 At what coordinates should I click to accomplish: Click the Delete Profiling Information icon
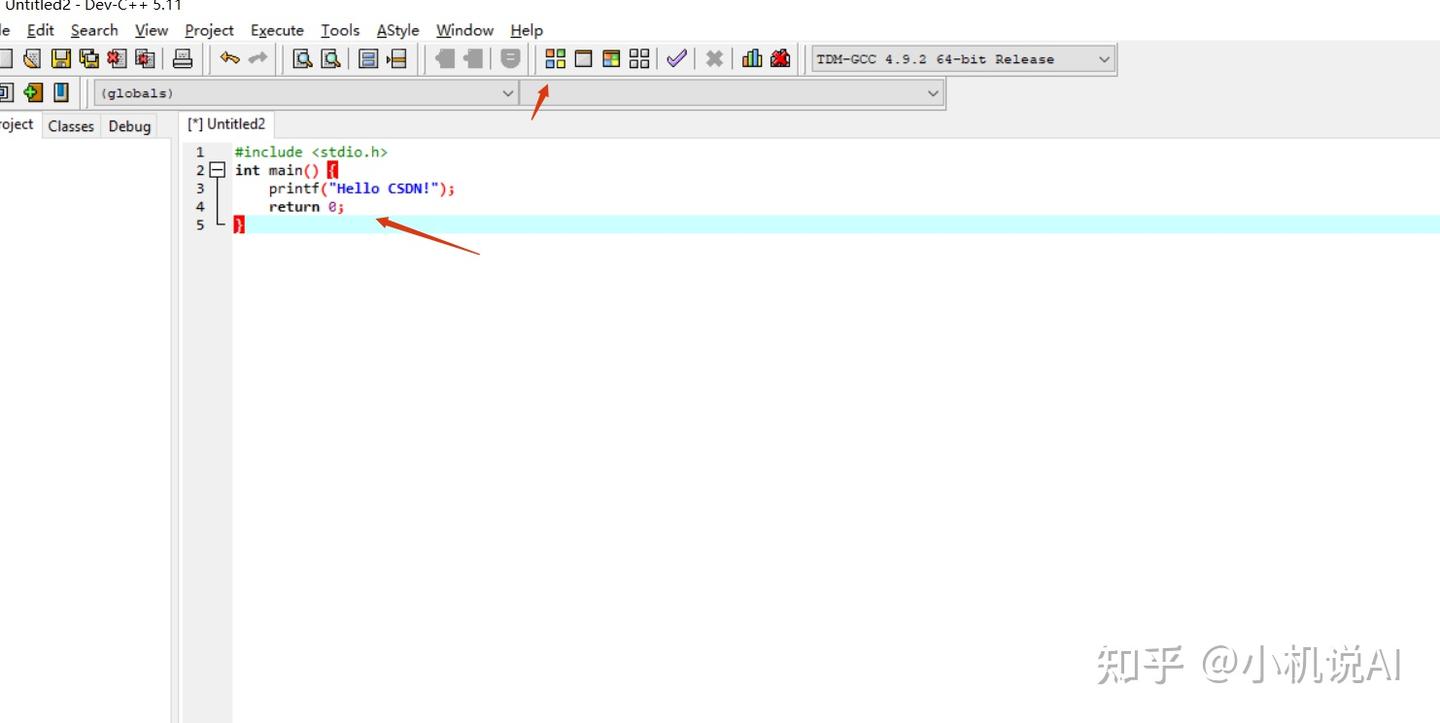click(780, 59)
